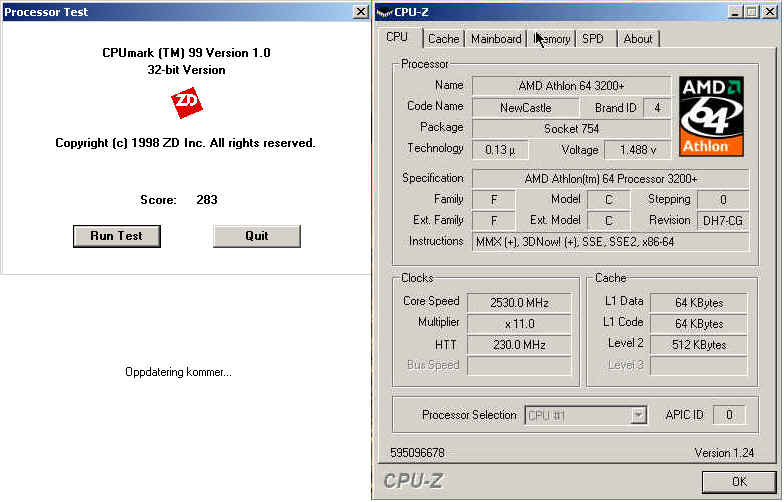Click the Name field AMD Athlon 64 3200+
Image resolution: width=784 pixels, height=502 pixels.
click(x=572, y=86)
